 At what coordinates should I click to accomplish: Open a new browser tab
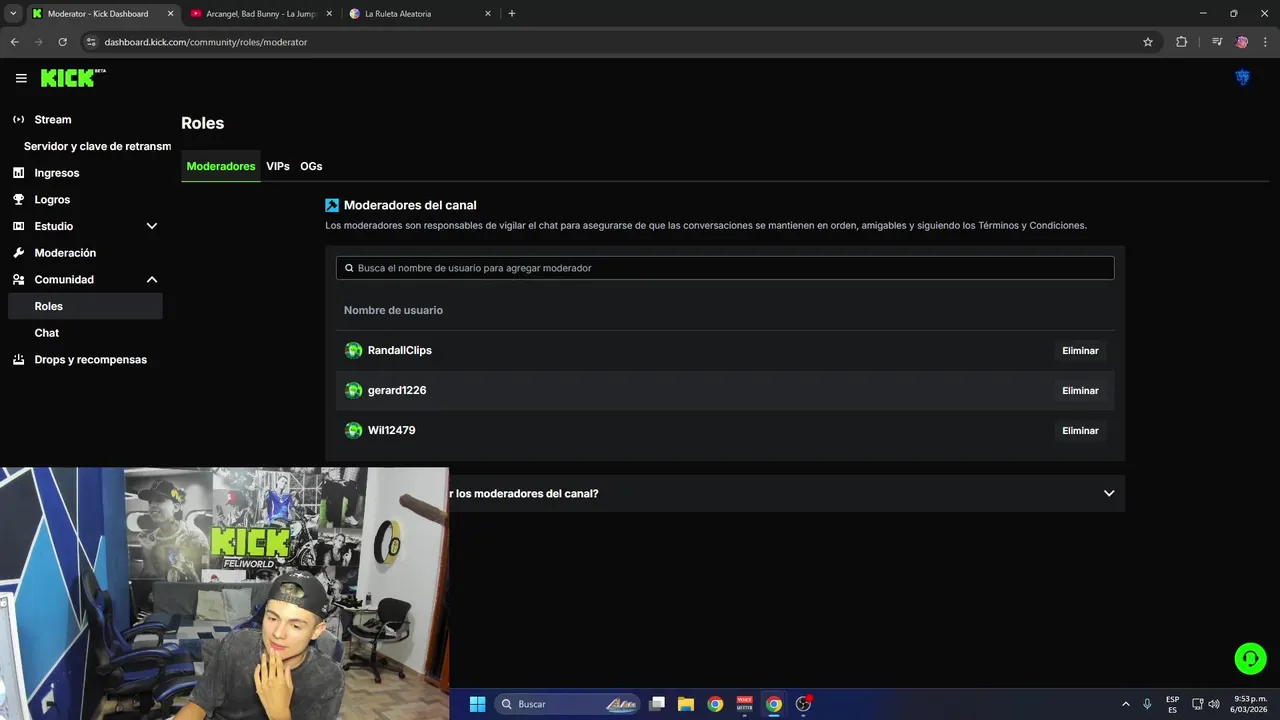[512, 14]
